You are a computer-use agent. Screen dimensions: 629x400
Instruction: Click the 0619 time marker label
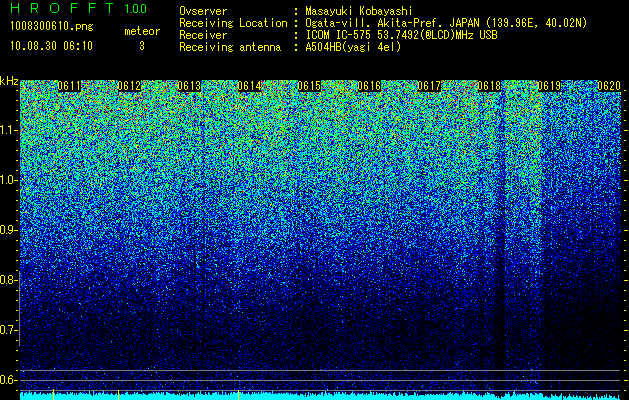(x=549, y=86)
